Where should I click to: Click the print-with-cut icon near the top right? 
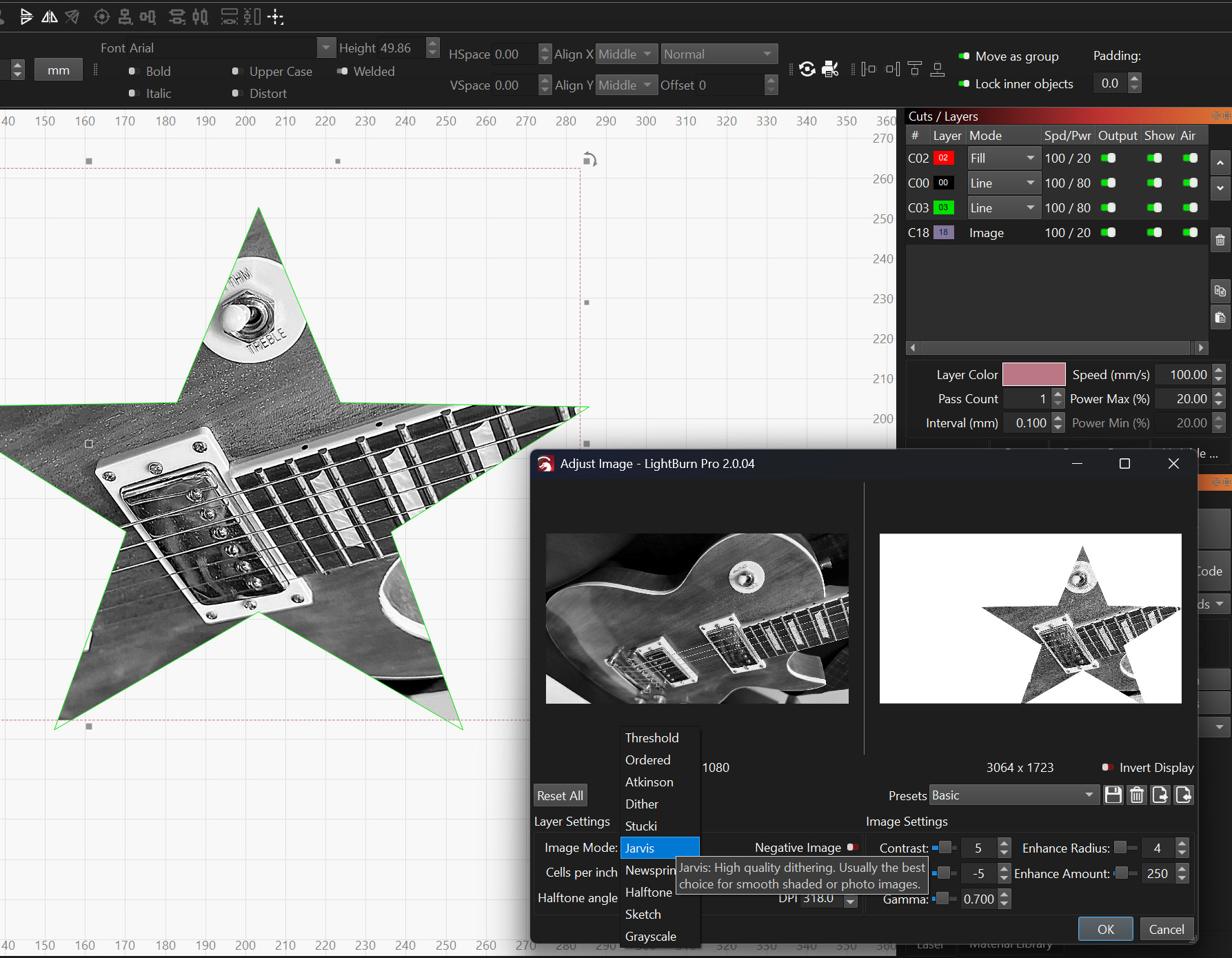click(829, 69)
